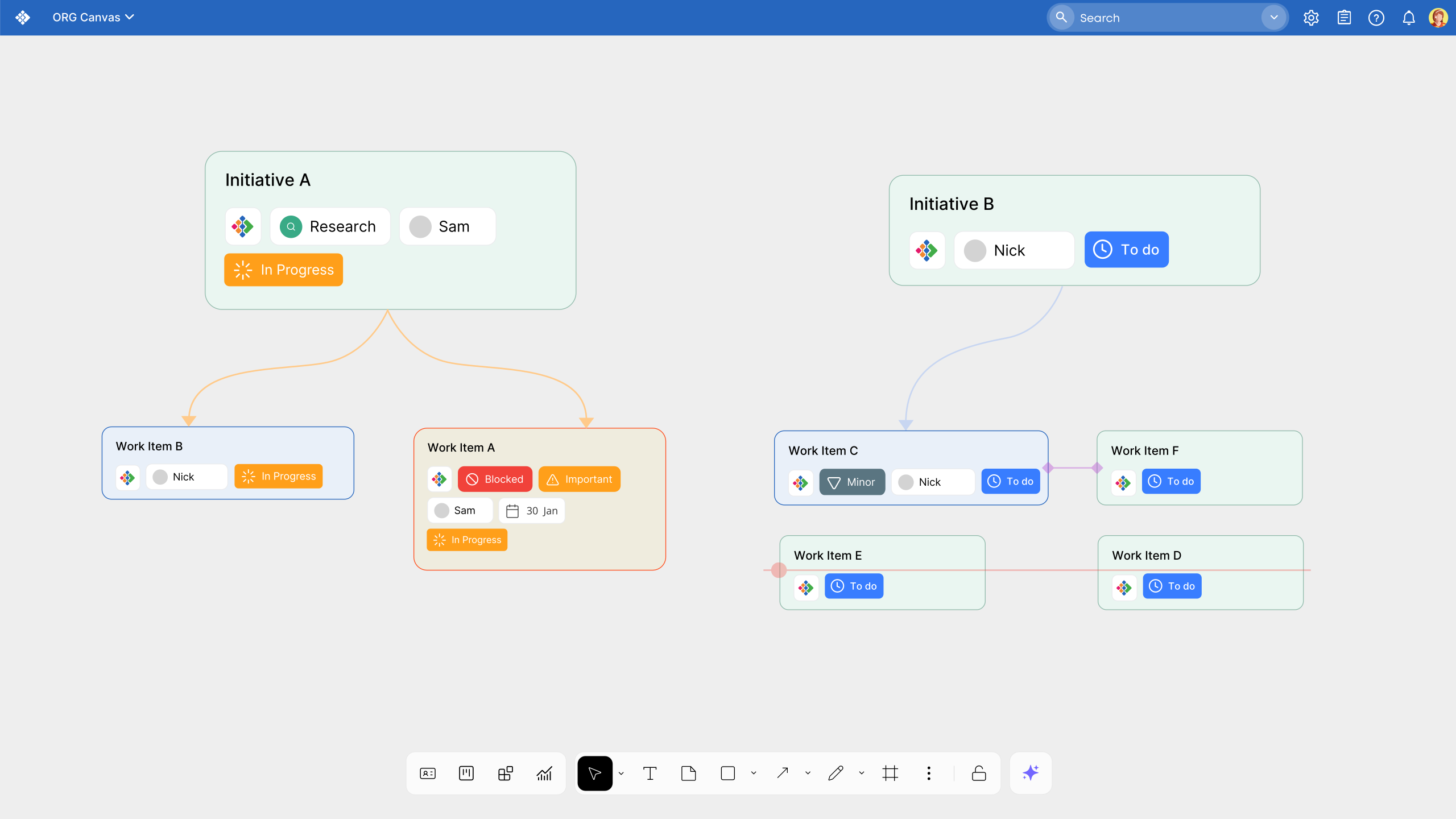Expand the shape tool options chevron
1456x819 pixels.
pyautogui.click(x=754, y=773)
